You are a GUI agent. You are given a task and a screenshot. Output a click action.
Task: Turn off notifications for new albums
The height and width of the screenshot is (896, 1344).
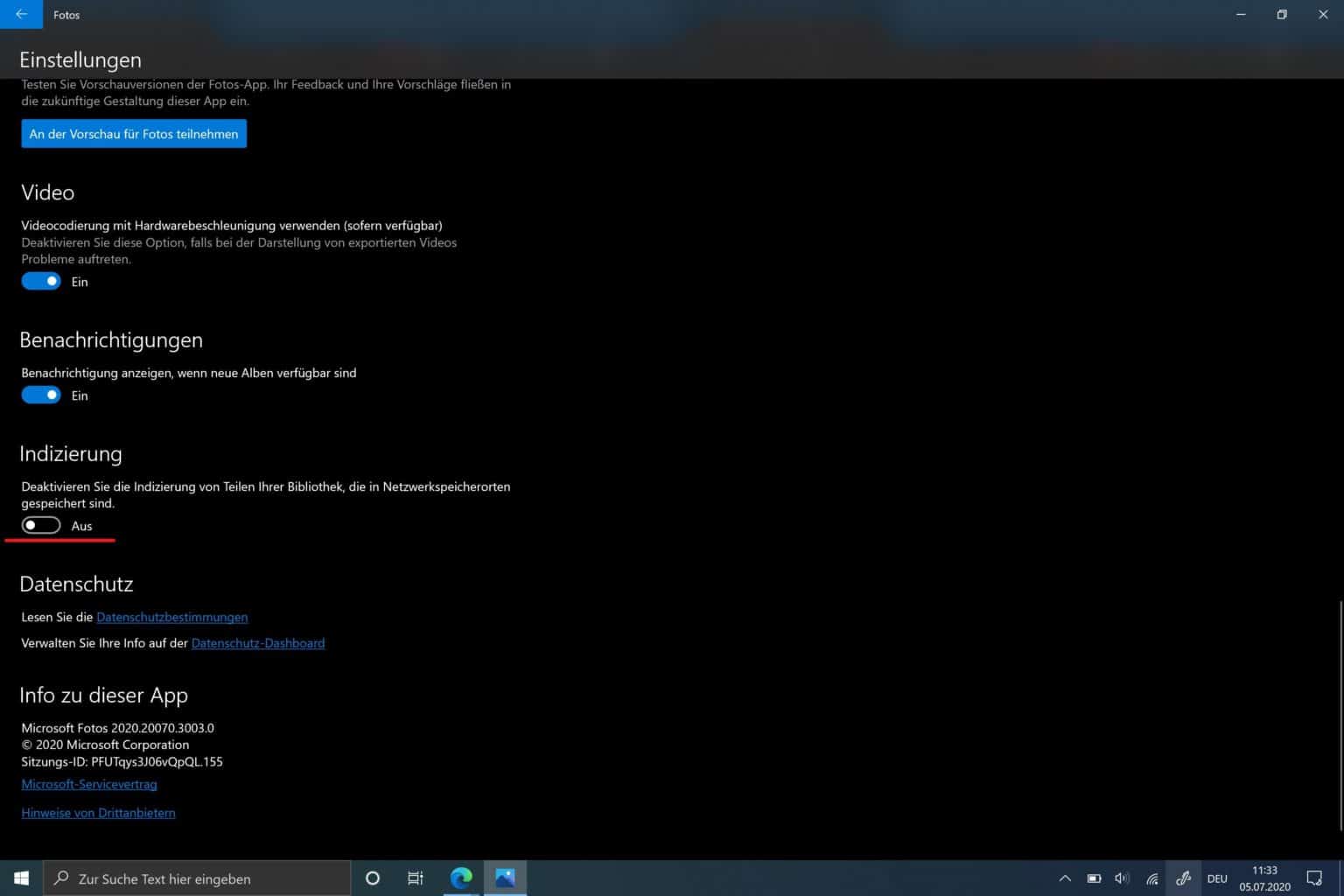point(40,395)
